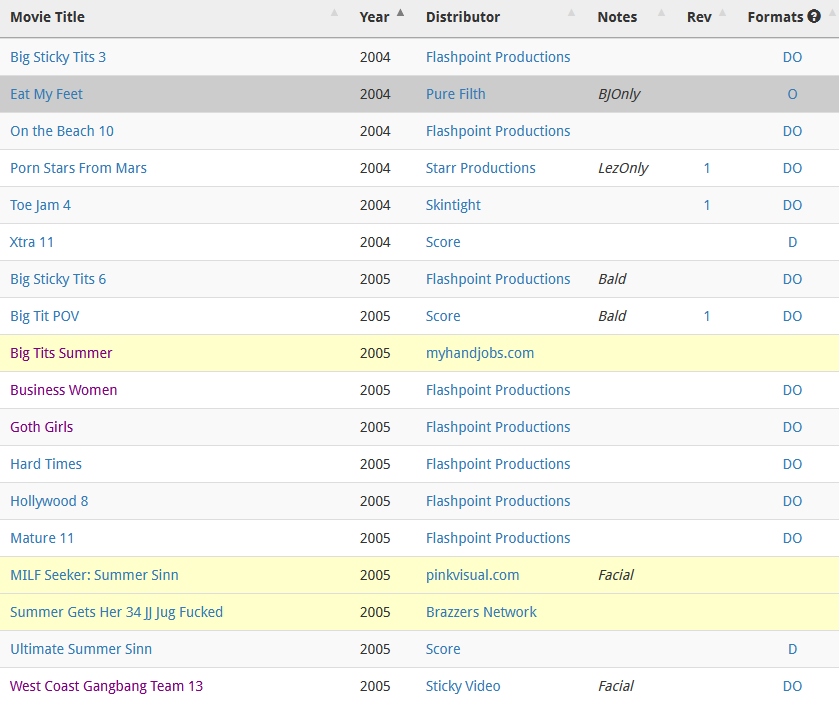Click the Formats help question mark icon
Image resolution: width=839 pixels, height=704 pixels.
coord(814,17)
